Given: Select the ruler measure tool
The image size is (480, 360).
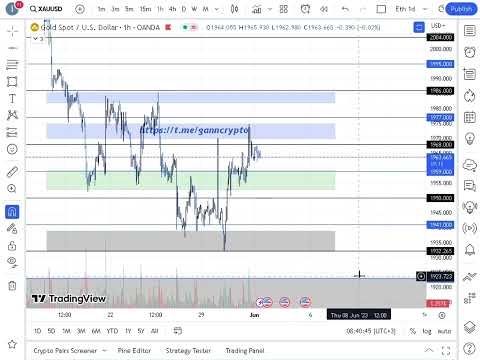Looking at the screenshot, I should tap(12, 172).
